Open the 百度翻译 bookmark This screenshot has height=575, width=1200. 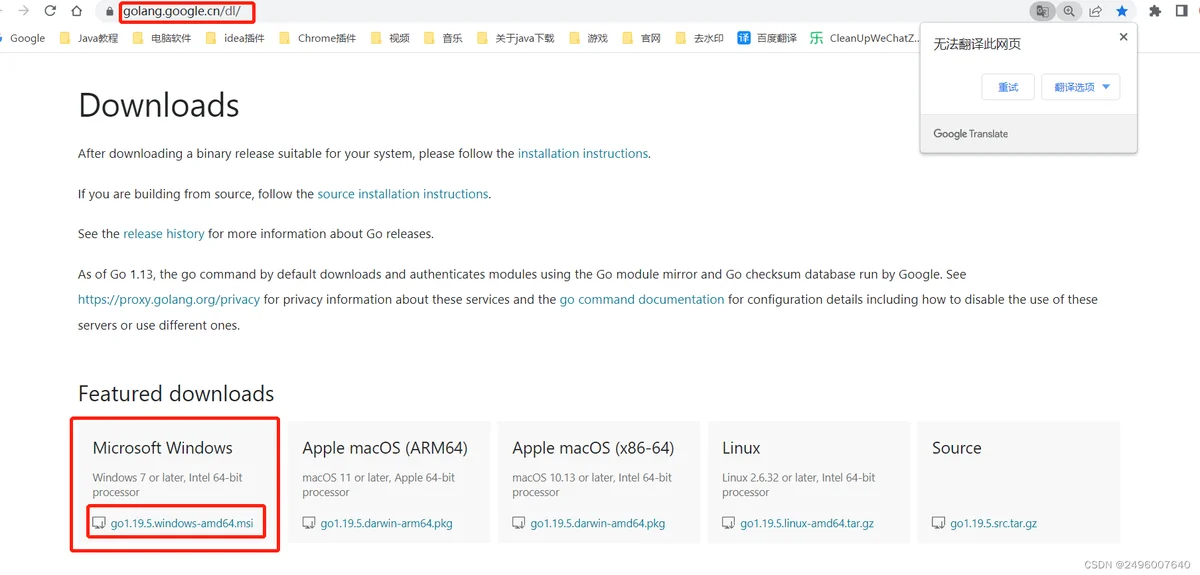[x=767, y=38]
